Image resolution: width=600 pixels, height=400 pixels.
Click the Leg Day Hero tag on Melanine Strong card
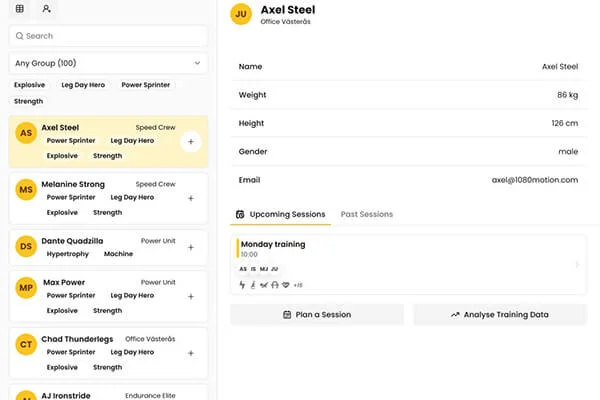pos(132,198)
